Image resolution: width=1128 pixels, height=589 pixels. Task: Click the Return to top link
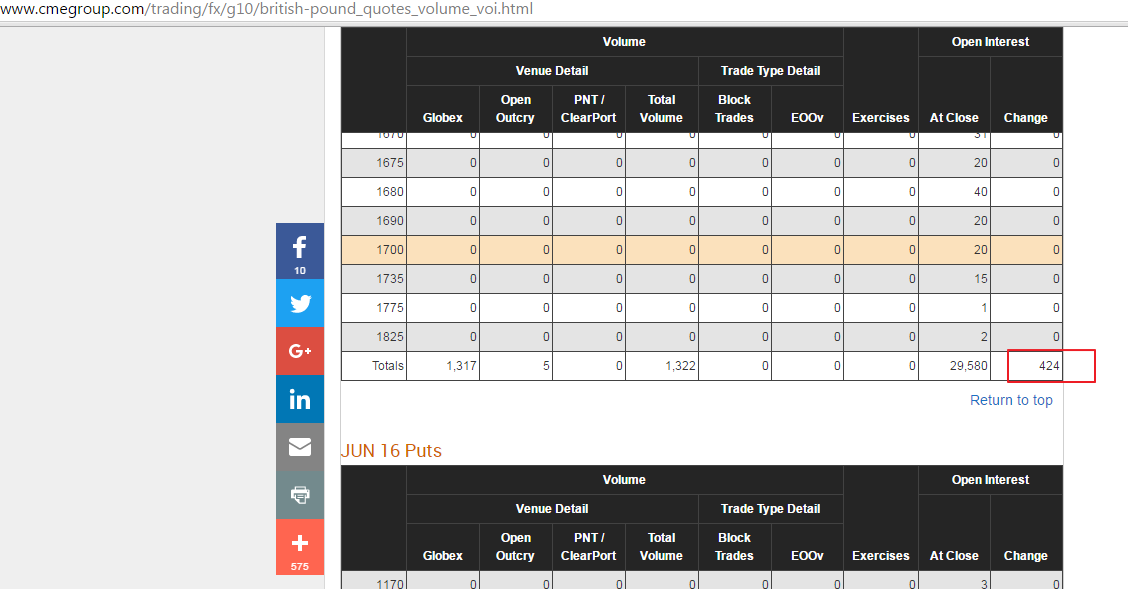click(1011, 400)
